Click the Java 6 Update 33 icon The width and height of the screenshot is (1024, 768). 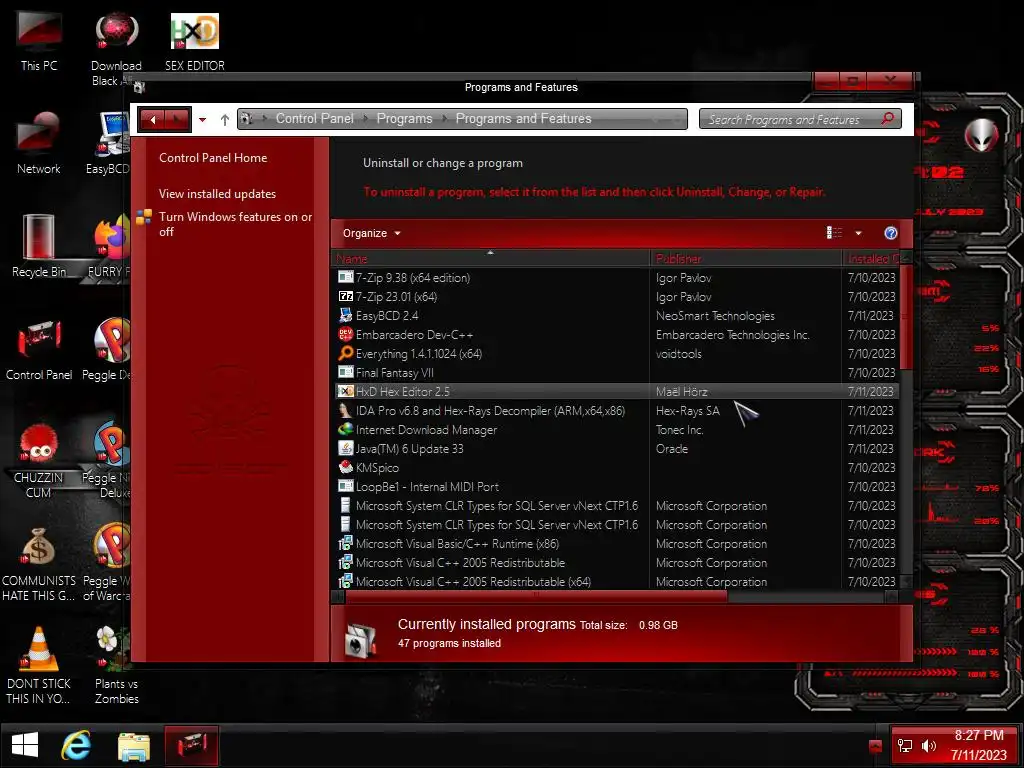[345, 449]
